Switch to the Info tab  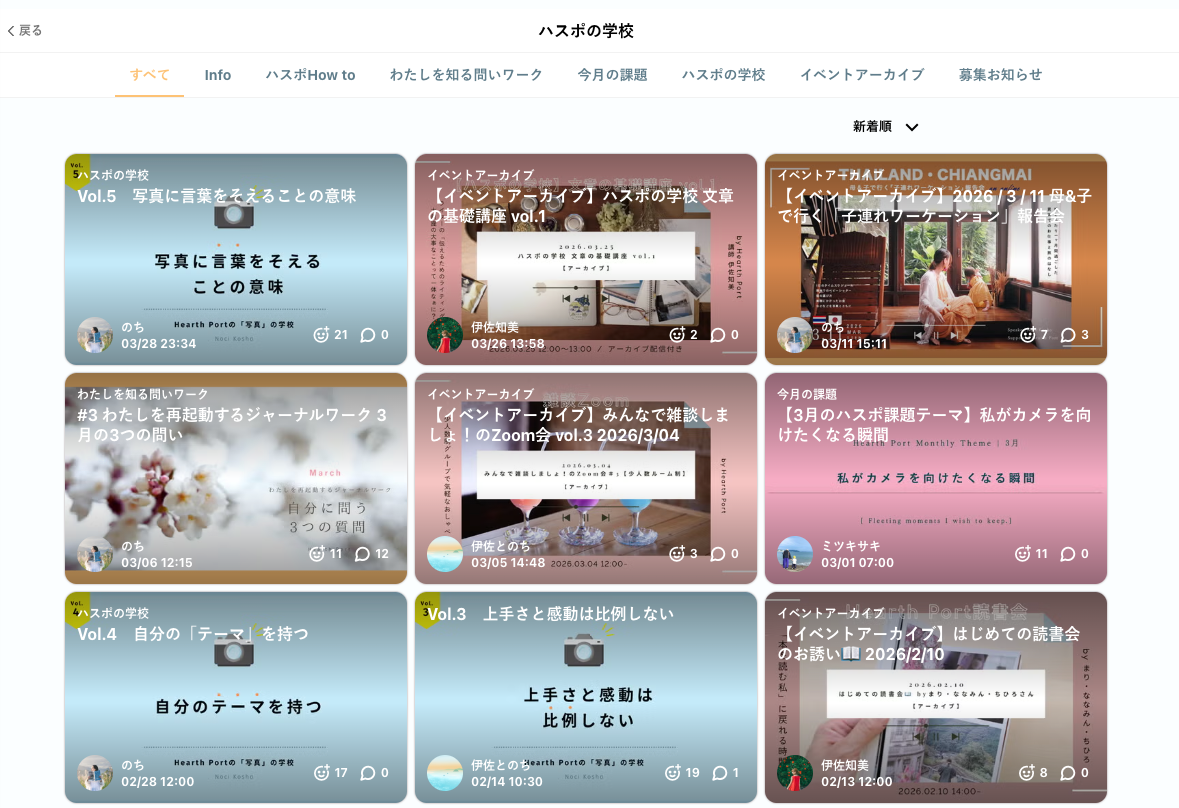[x=218, y=75]
